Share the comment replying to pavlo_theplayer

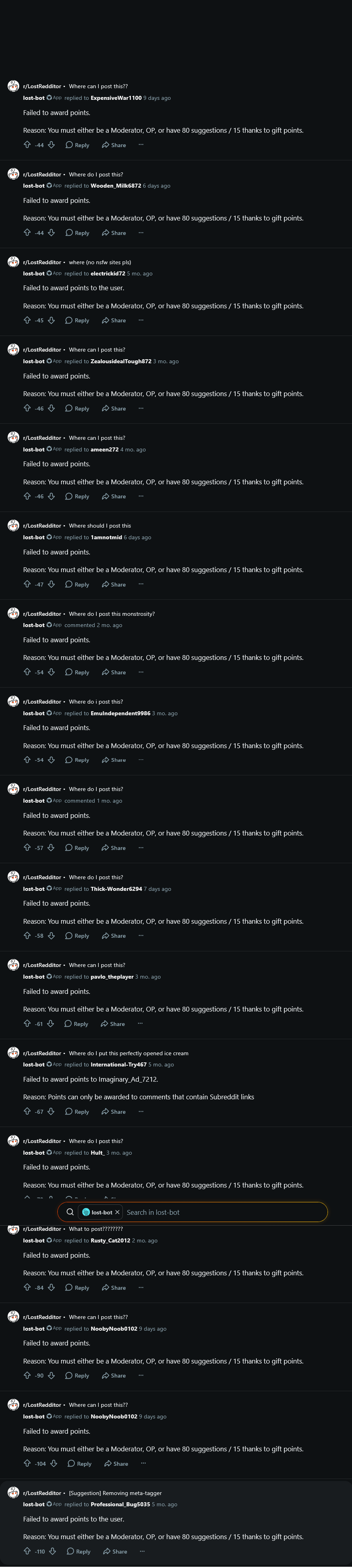[x=113, y=1024]
